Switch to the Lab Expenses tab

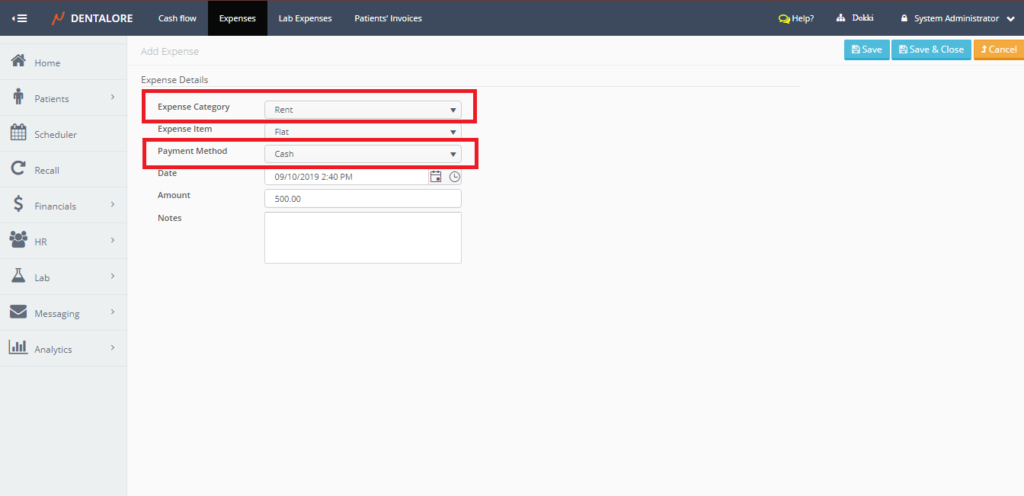pyautogui.click(x=304, y=18)
